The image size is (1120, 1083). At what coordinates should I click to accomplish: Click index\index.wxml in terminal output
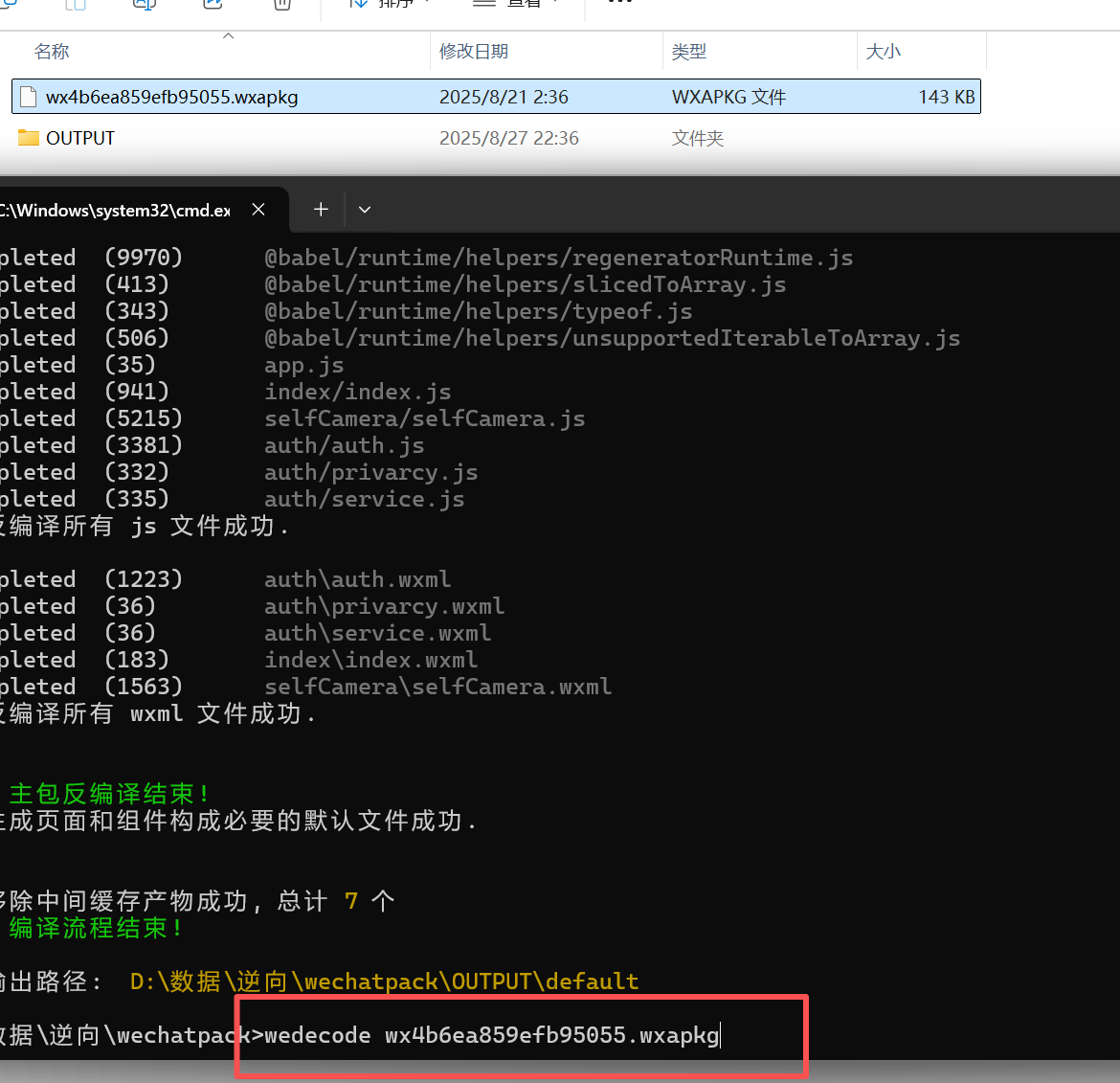click(370, 660)
